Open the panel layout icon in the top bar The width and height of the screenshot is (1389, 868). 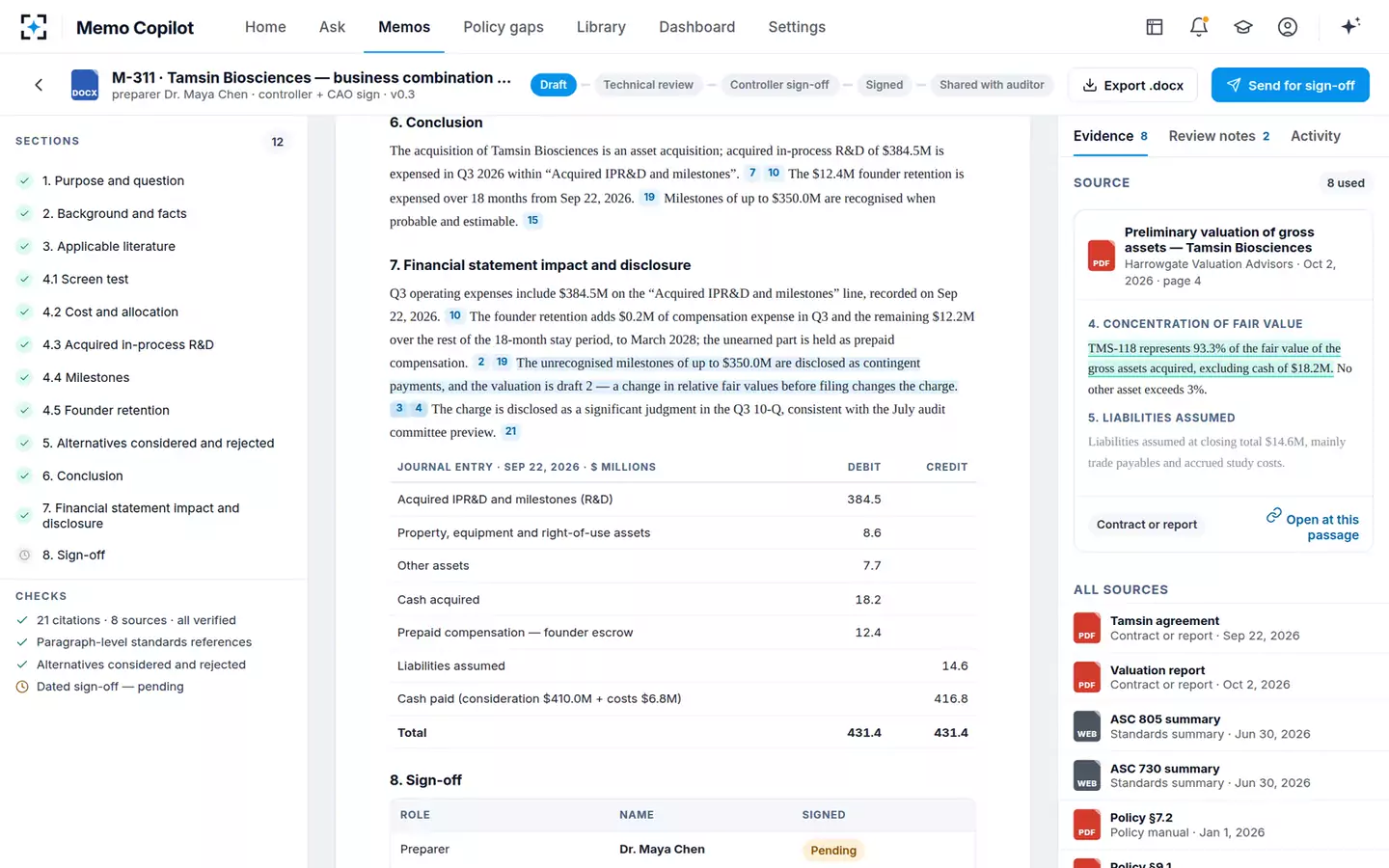1155,27
